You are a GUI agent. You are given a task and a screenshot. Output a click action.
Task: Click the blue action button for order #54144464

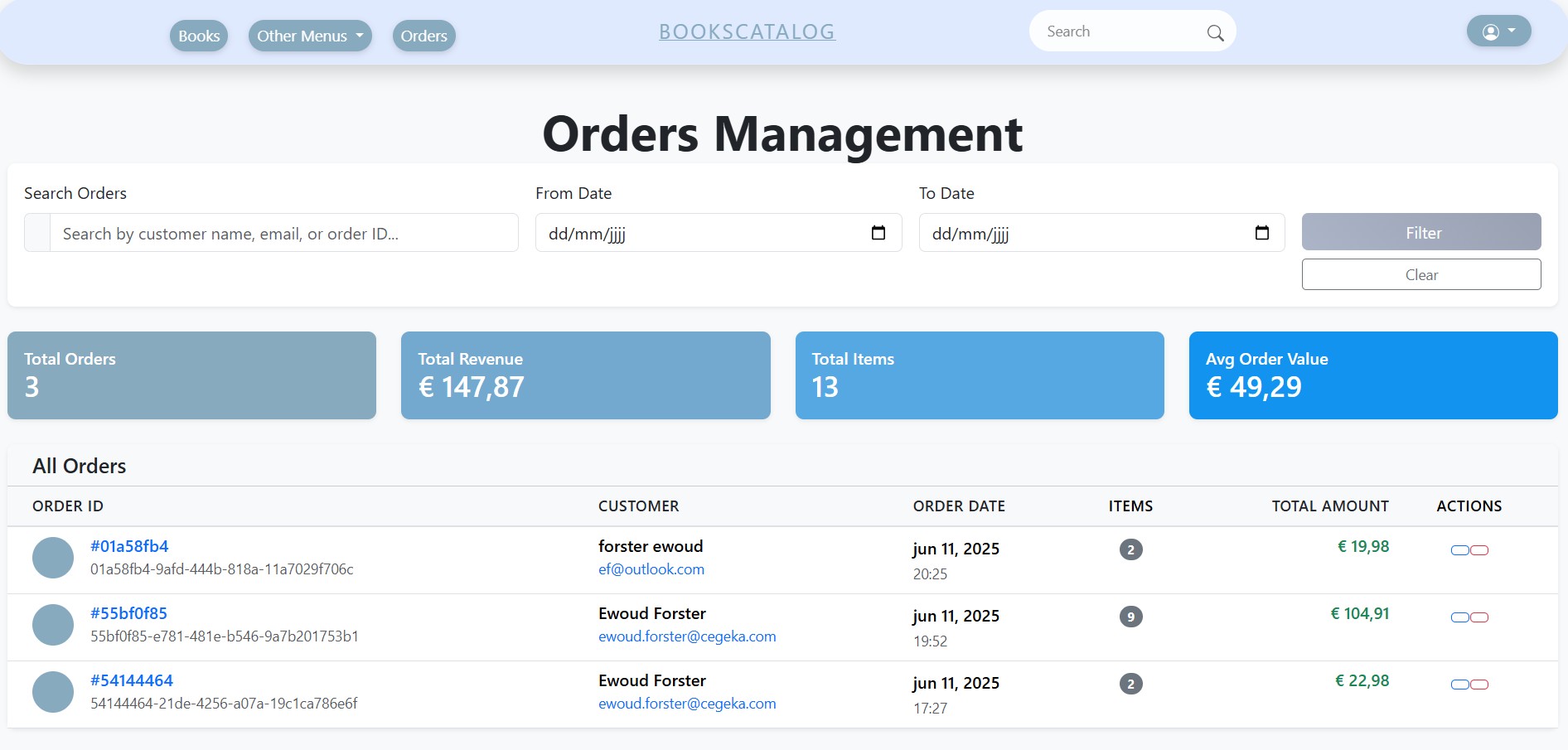tap(1460, 685)
